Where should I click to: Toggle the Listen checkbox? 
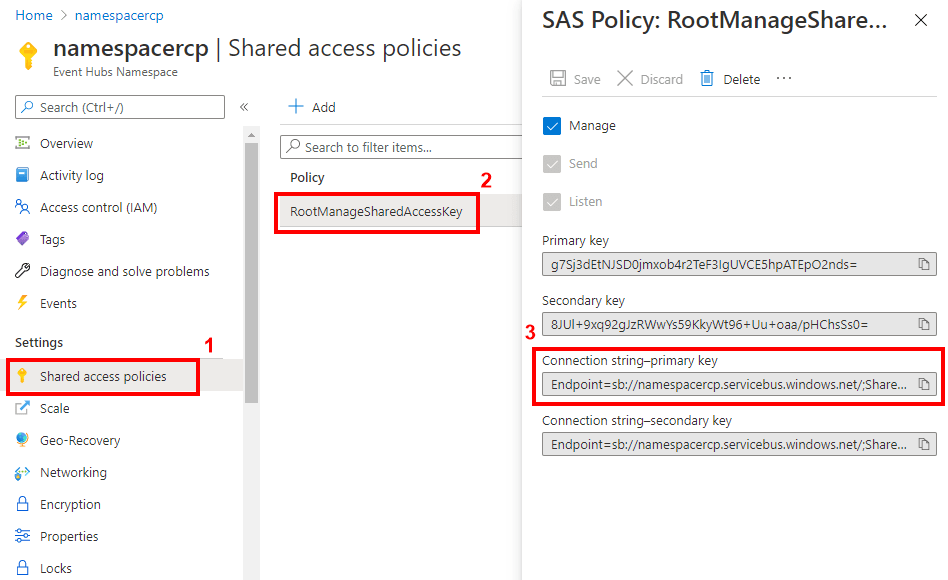552,202
